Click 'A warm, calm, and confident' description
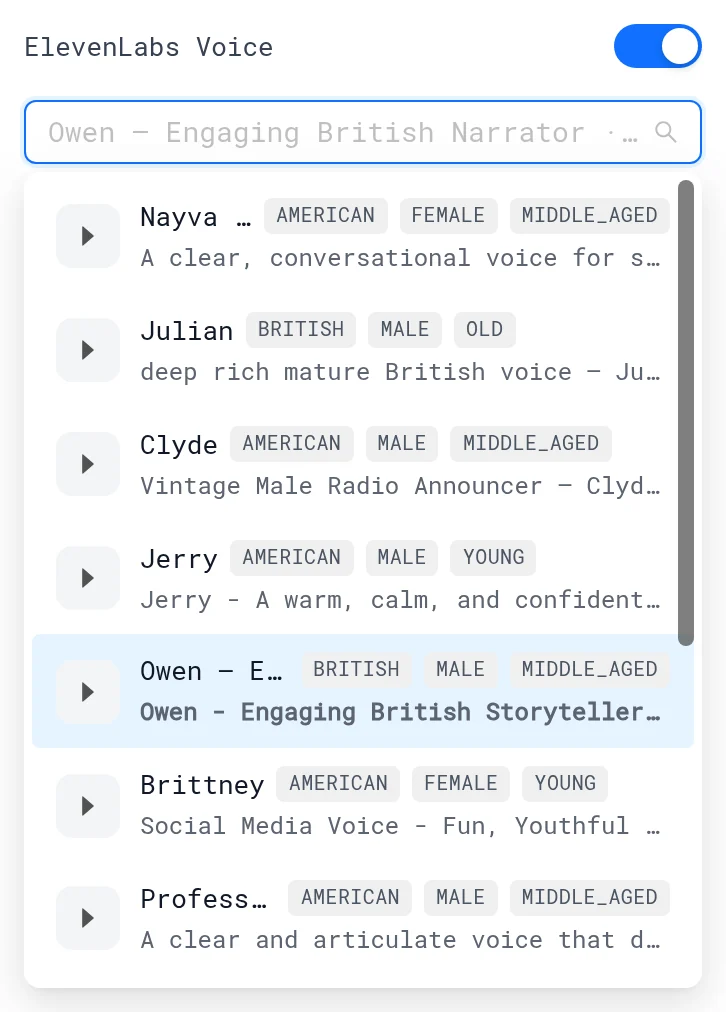This screenshot has width=726, height=1012. [400, 600]
